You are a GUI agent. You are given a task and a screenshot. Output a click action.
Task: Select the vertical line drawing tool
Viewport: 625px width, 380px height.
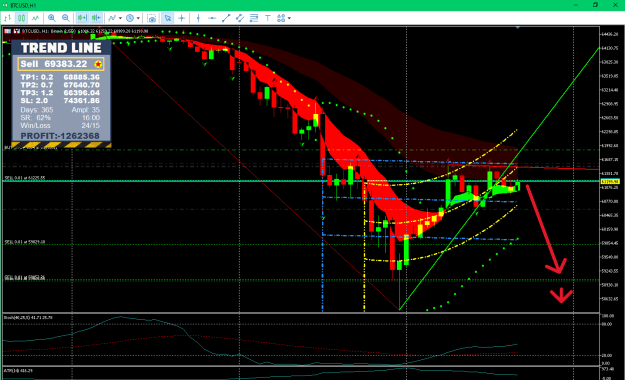198,18
